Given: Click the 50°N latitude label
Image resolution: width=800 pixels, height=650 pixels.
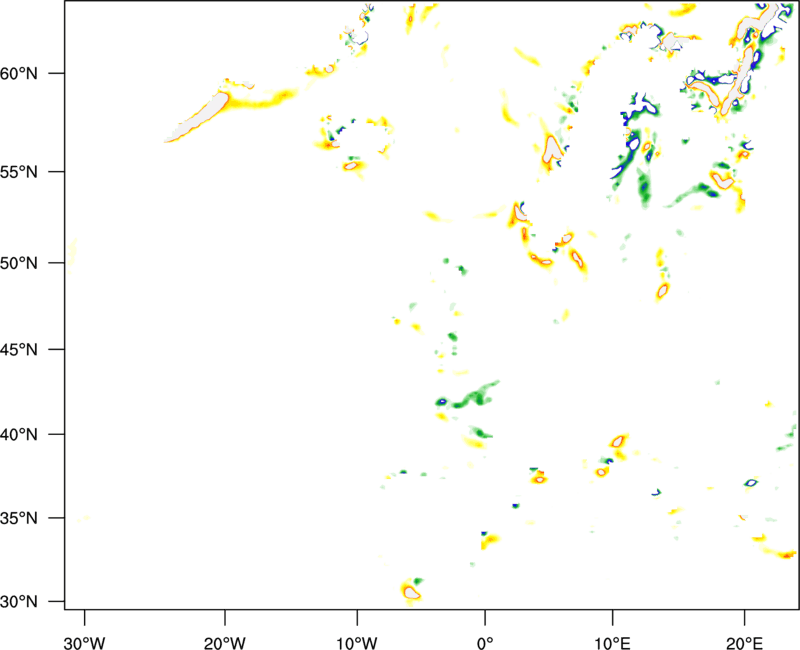Looking at the screenshot, I should pos(19,263).
